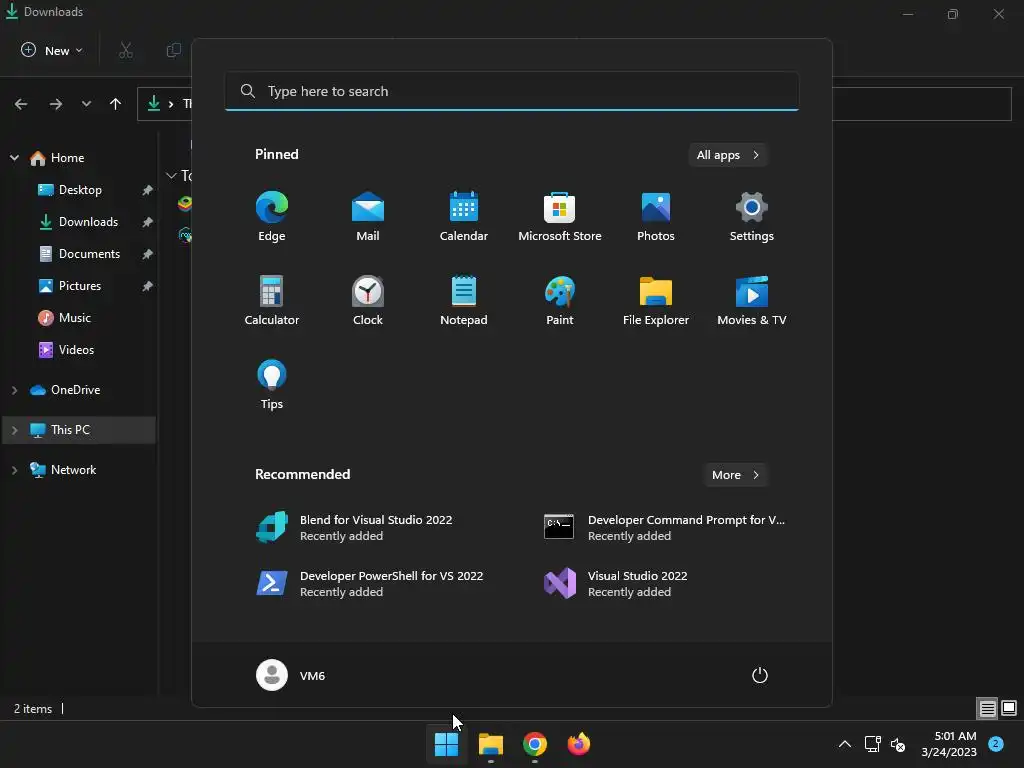1024x768 pixels.
Task: Unpin Documents using its pin icon
Action: pos(148,254)
